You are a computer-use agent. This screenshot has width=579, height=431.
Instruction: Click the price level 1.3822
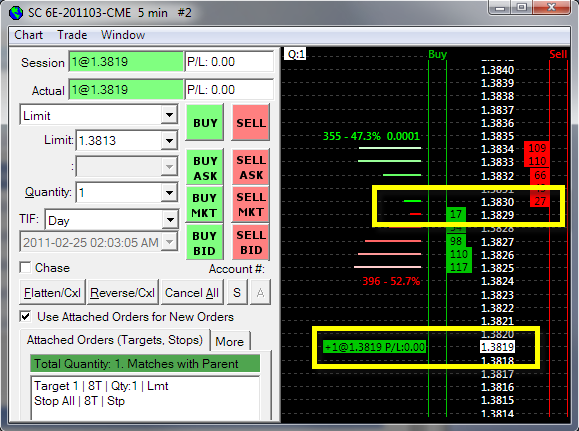click(497, 308)
